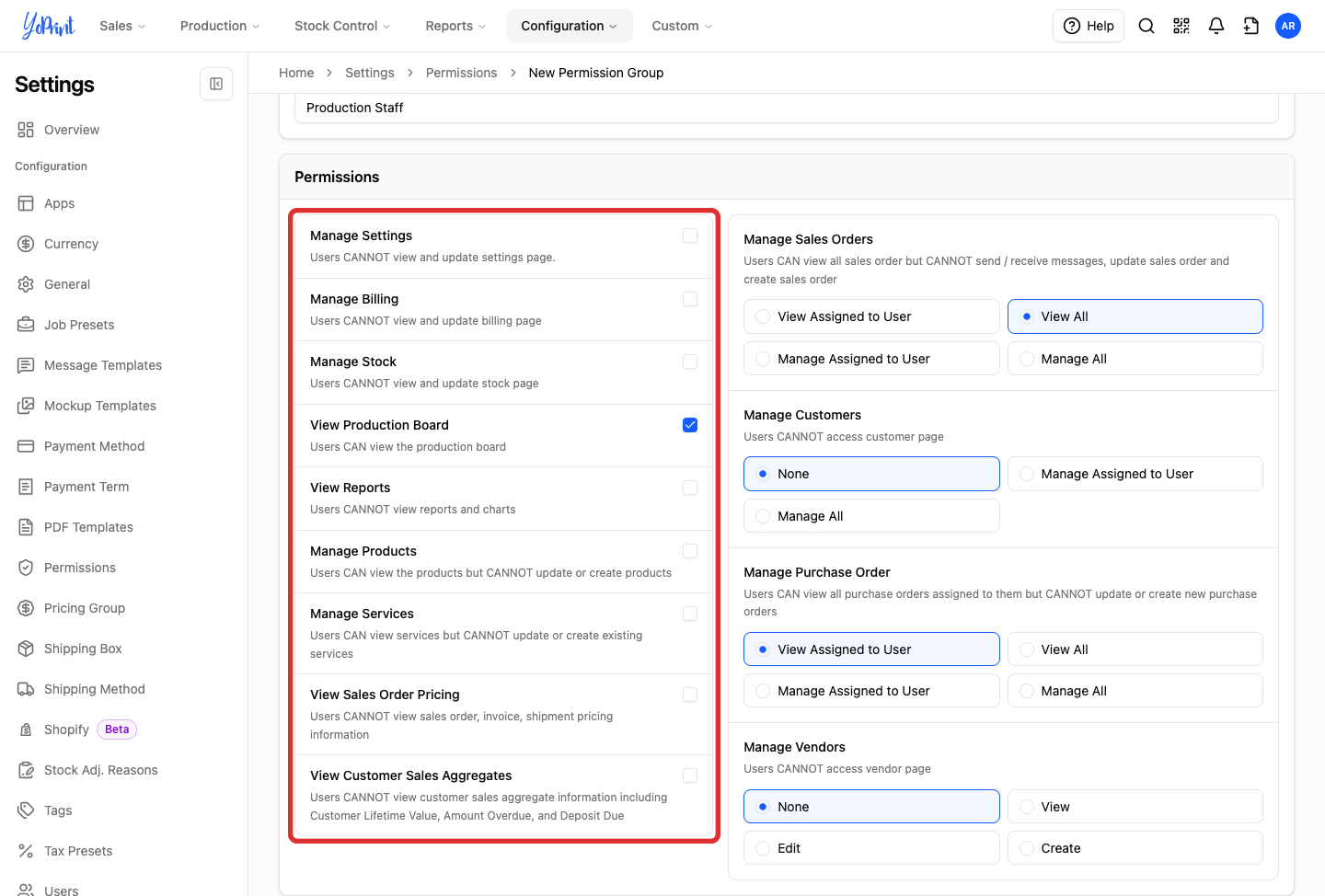Enable the Manage Settings checkbox
The image size is (1325, 896).
point(690,236)
